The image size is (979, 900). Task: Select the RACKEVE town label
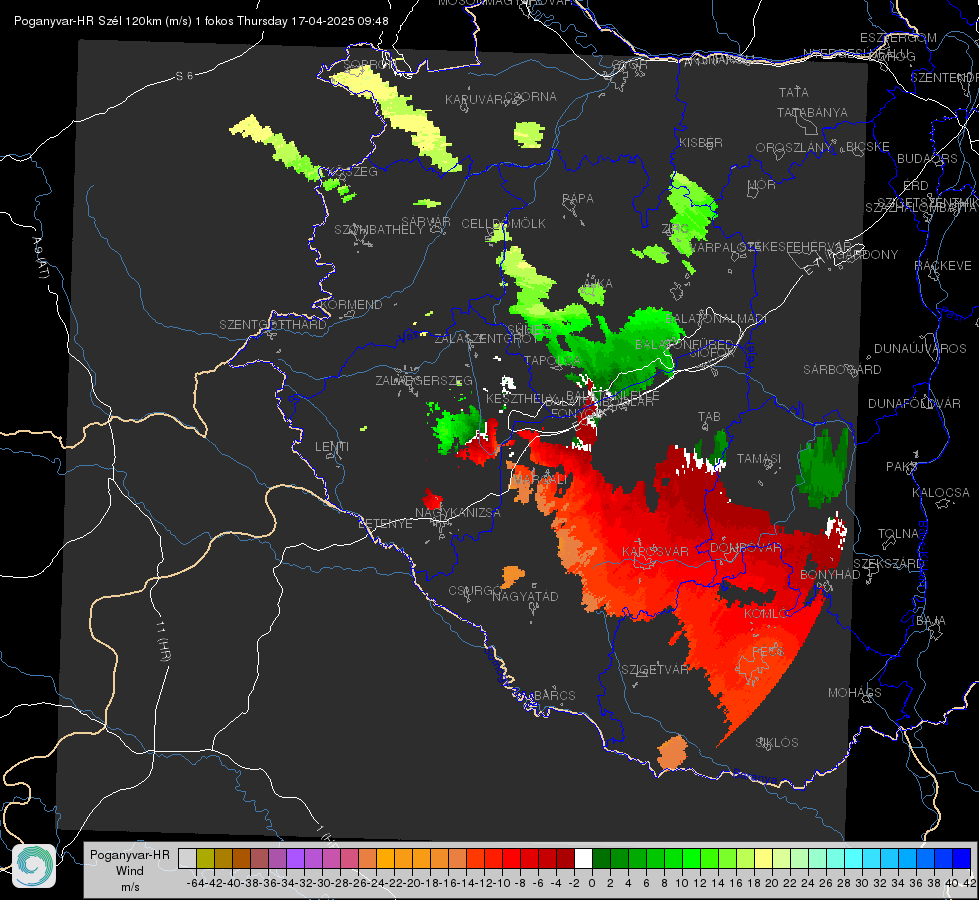point(943,266)
